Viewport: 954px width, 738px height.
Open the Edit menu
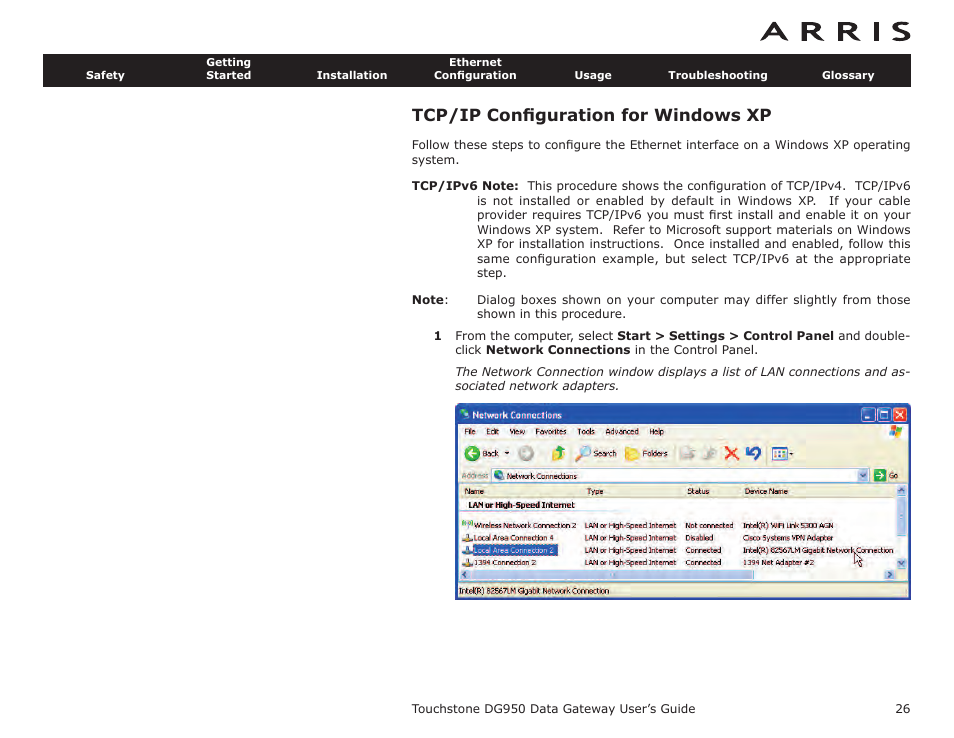coord(492,431)
